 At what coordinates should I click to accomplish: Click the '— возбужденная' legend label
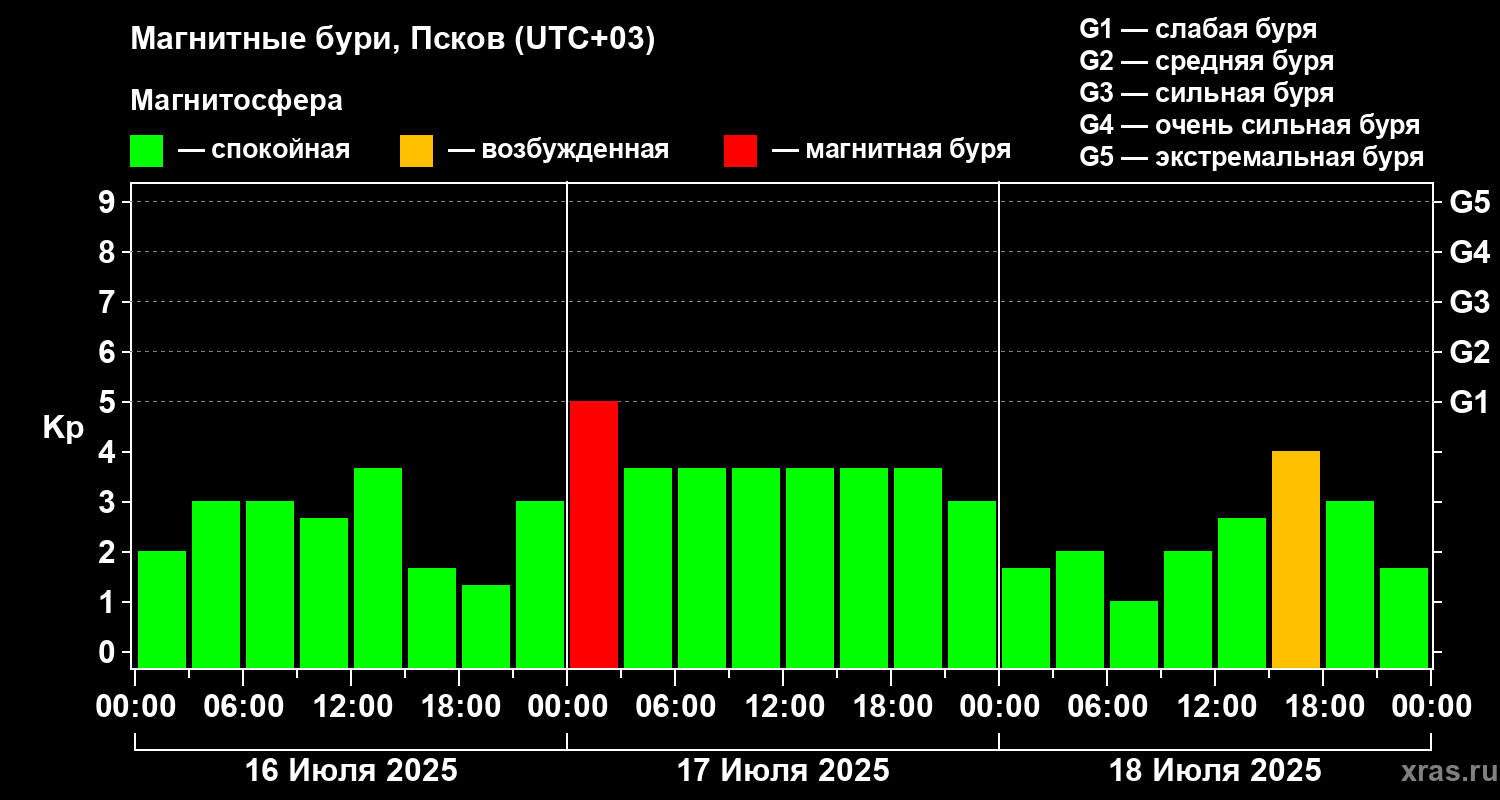(x=558, y=150)
